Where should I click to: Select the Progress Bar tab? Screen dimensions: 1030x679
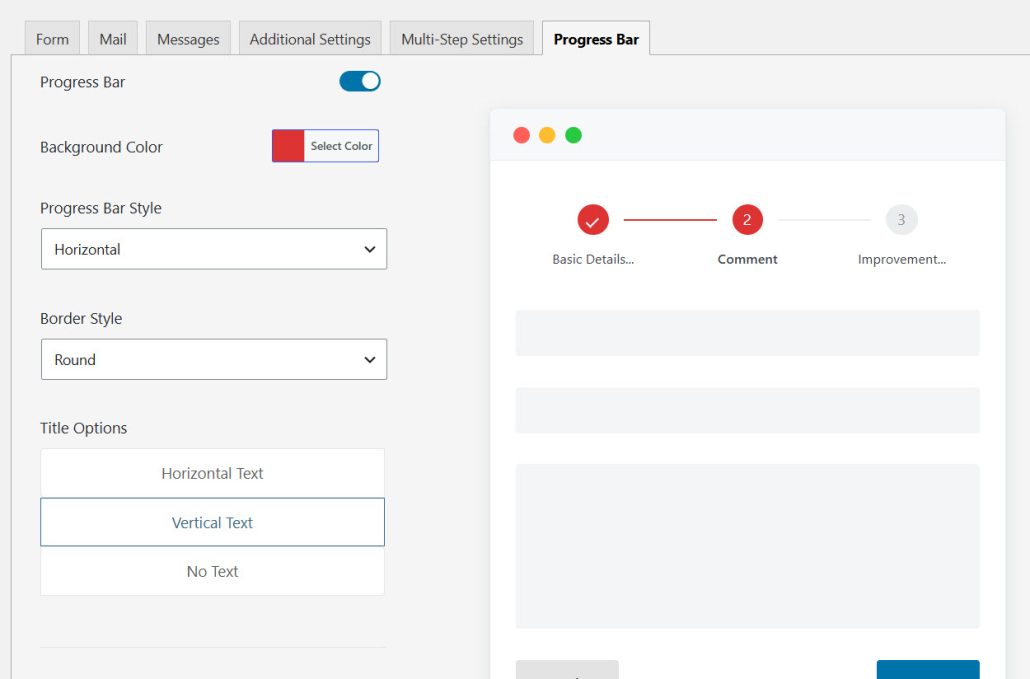(x=596, y=39)
